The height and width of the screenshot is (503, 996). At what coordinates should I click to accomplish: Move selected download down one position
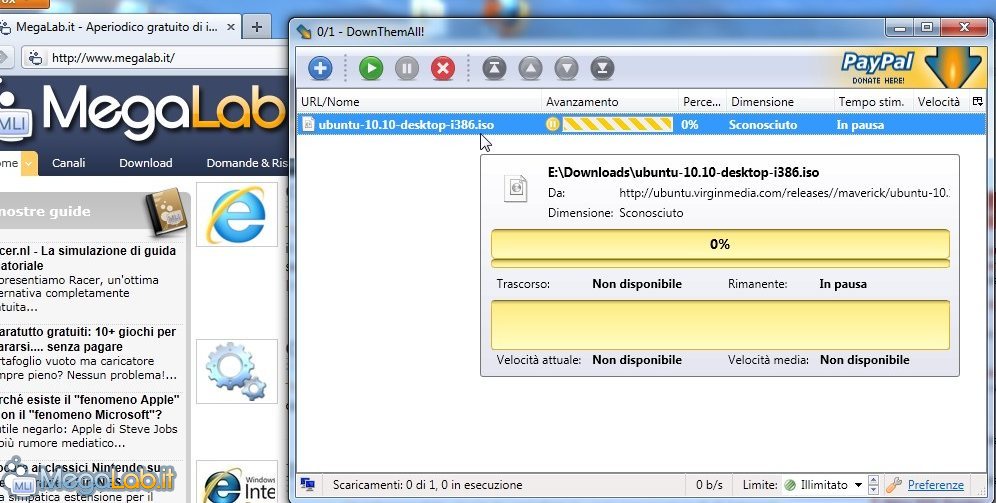566,68
